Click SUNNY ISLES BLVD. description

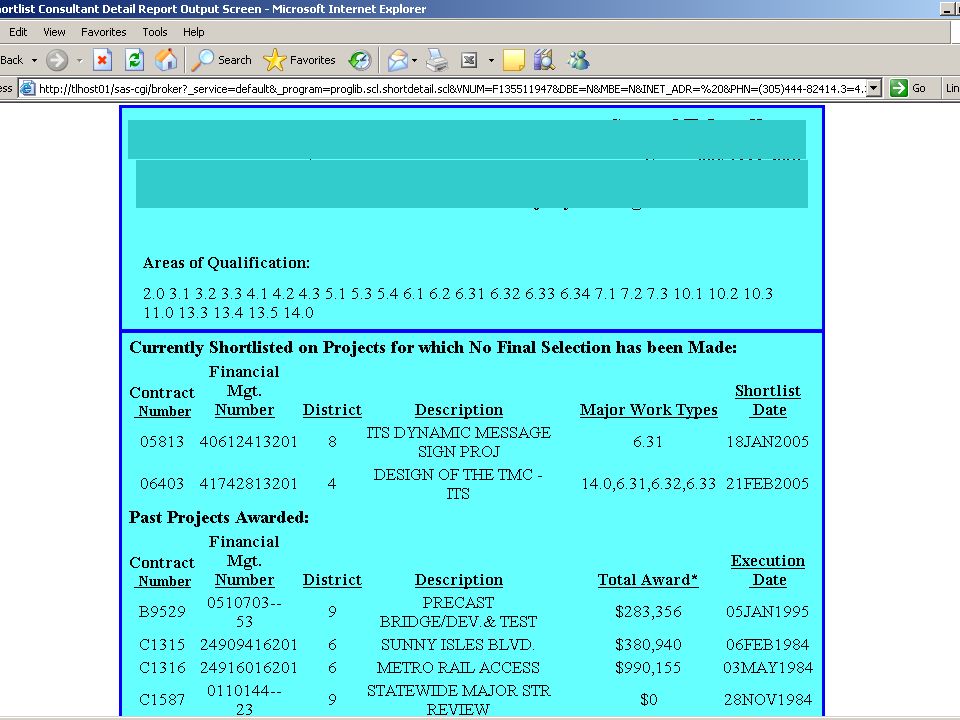[458, 645]
